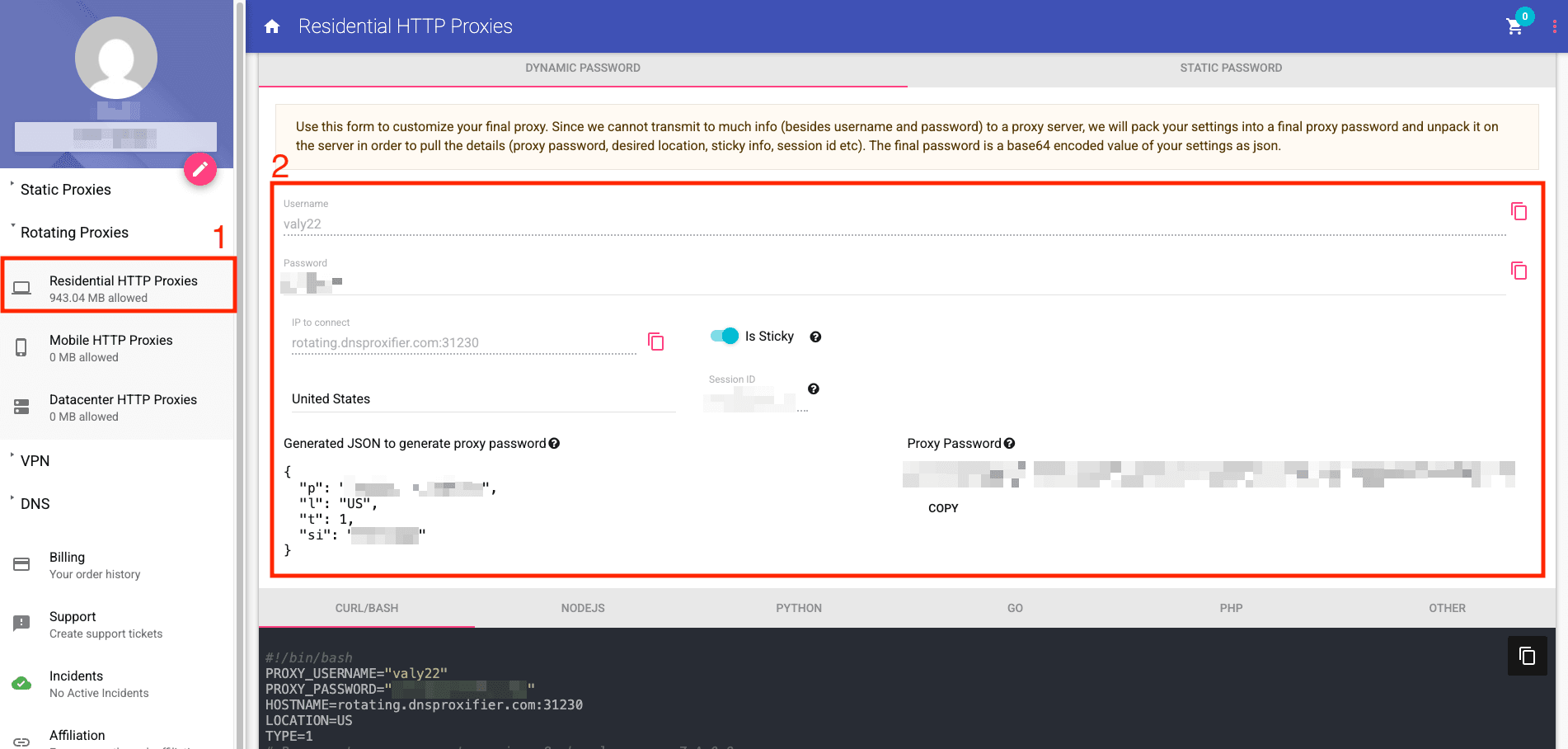Copy the password with its copy icon

pos(1519,271)
